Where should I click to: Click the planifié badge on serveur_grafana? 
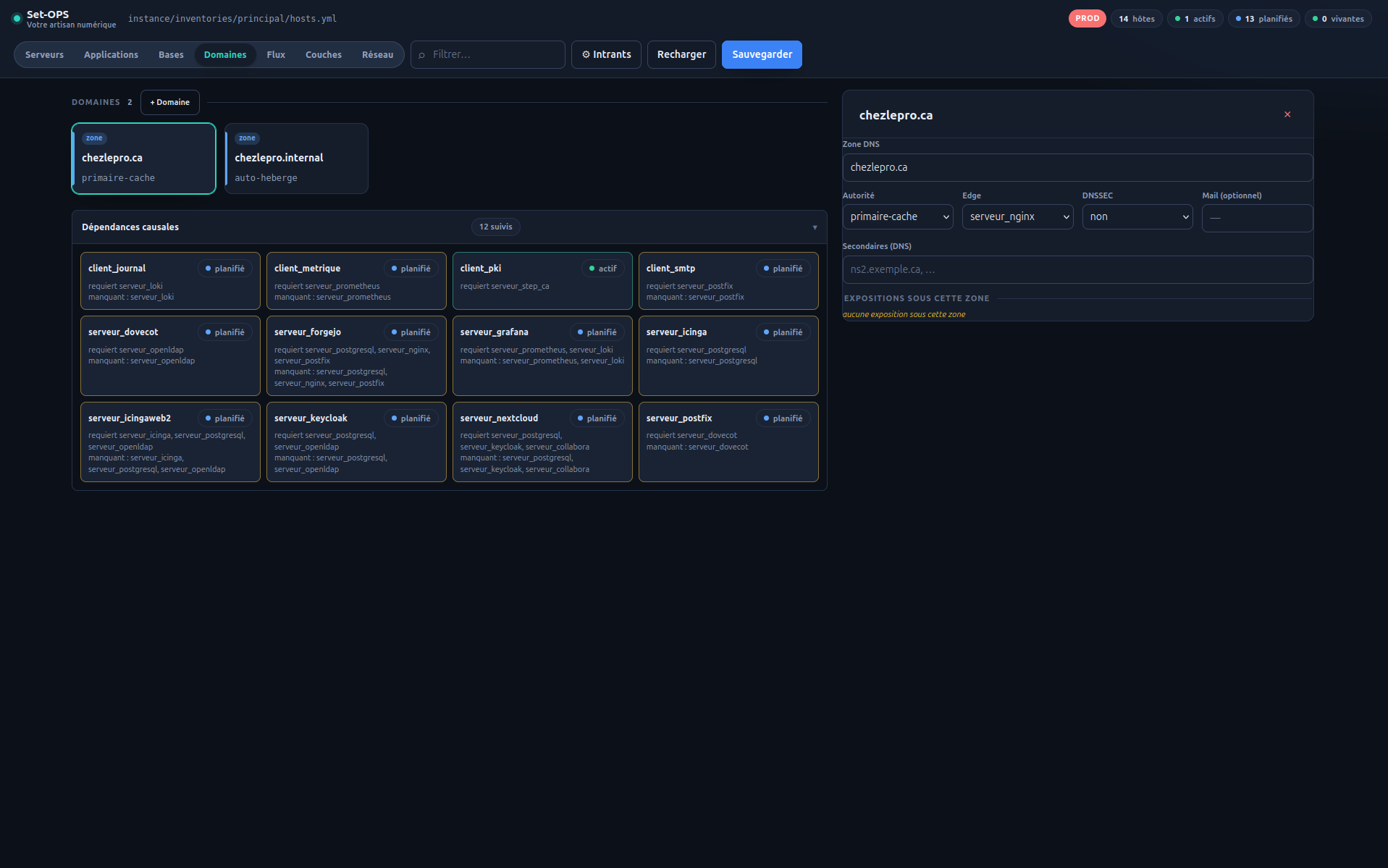click(x=597, y=332)
